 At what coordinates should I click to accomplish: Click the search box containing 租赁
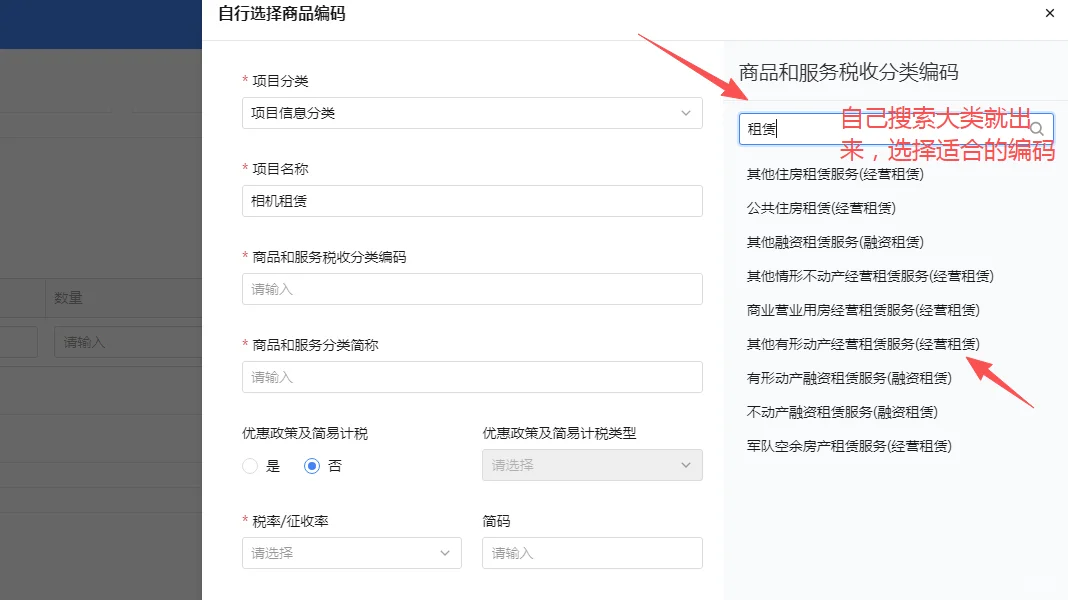coord(880,128)
